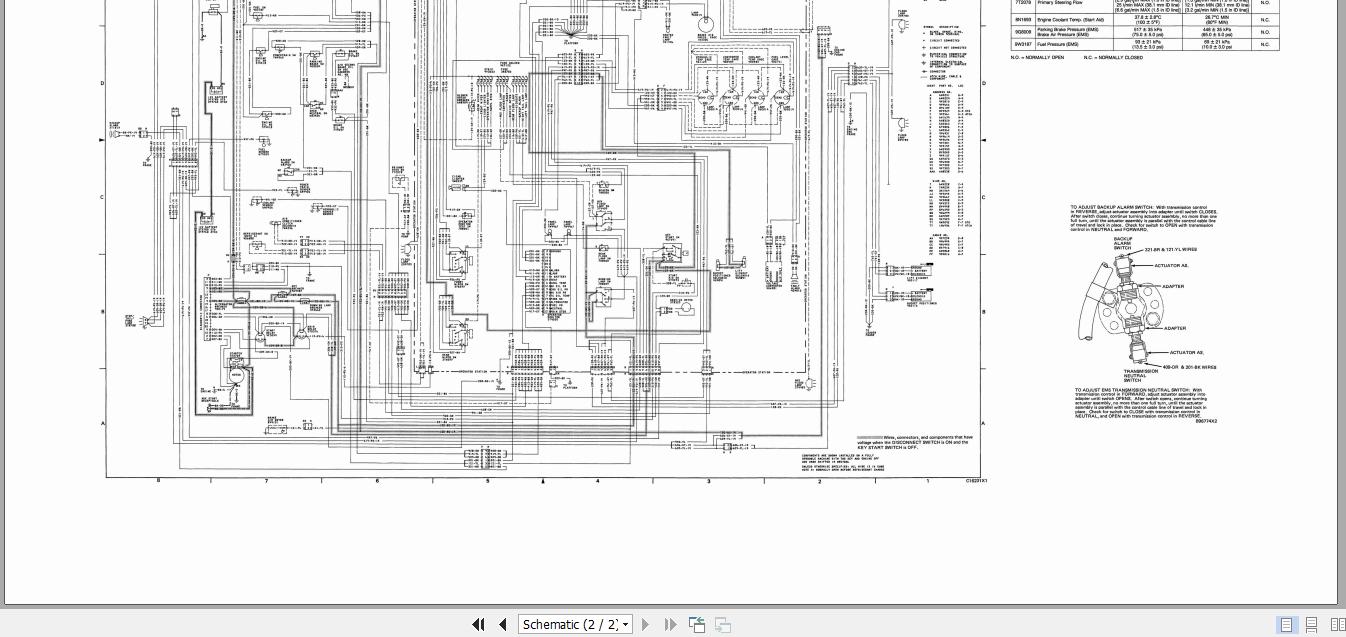1346x637 pixels.
Task: Click the next view navigation button
Action: pos(722,624)
